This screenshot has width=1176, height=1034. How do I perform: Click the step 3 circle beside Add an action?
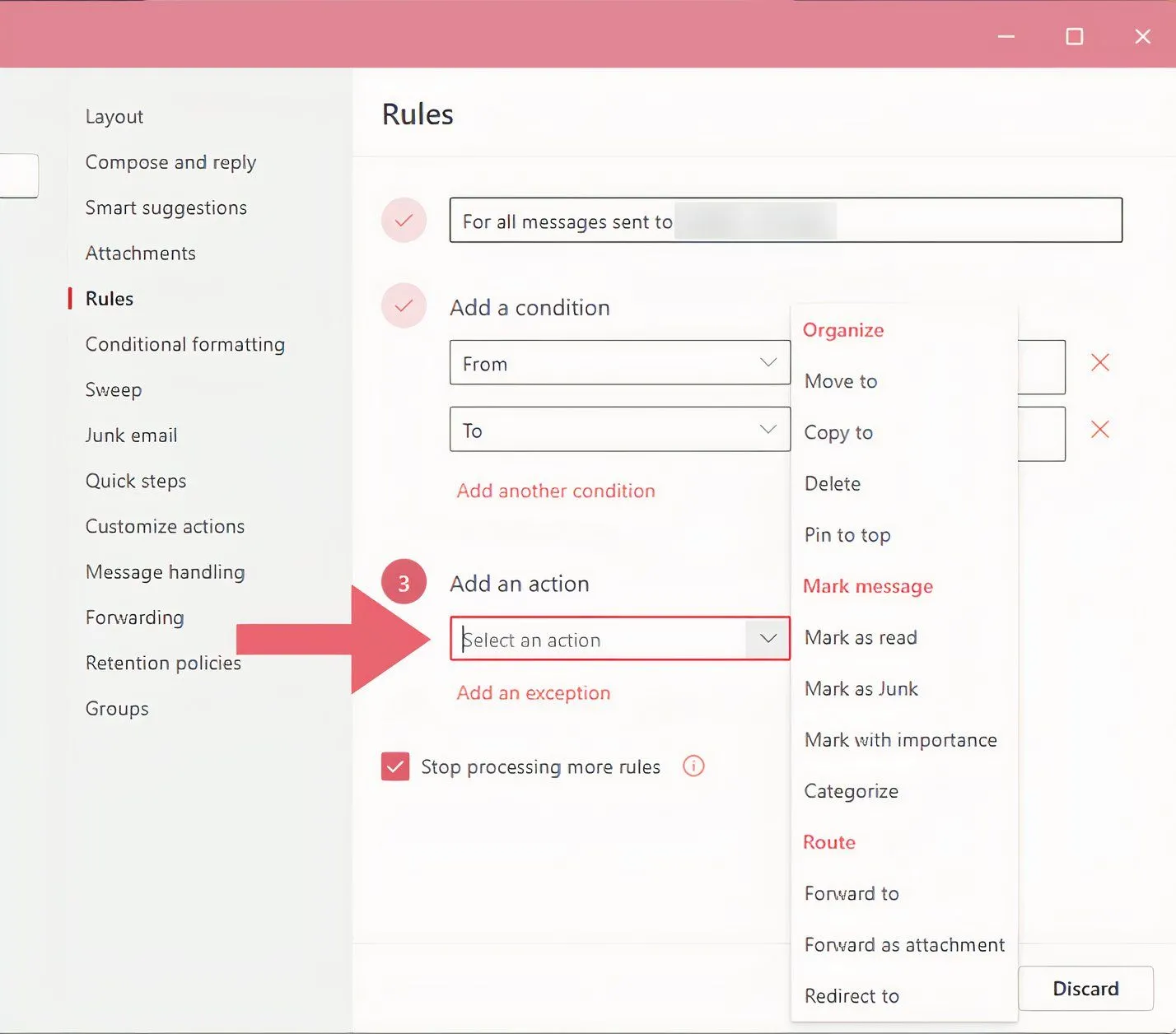(x=404, y=581)
